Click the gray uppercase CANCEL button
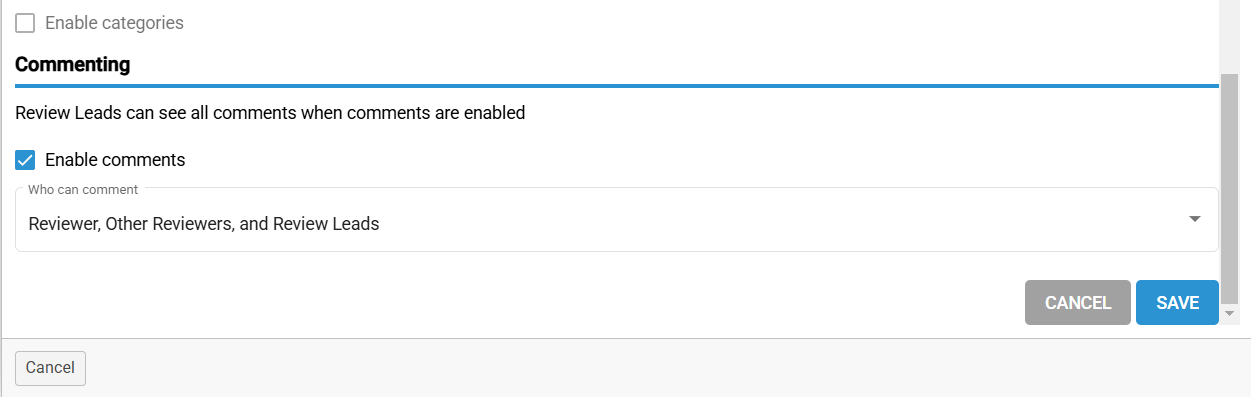Image resolution: width=1251 pixels, height=397 pixels. [1078, 303]
